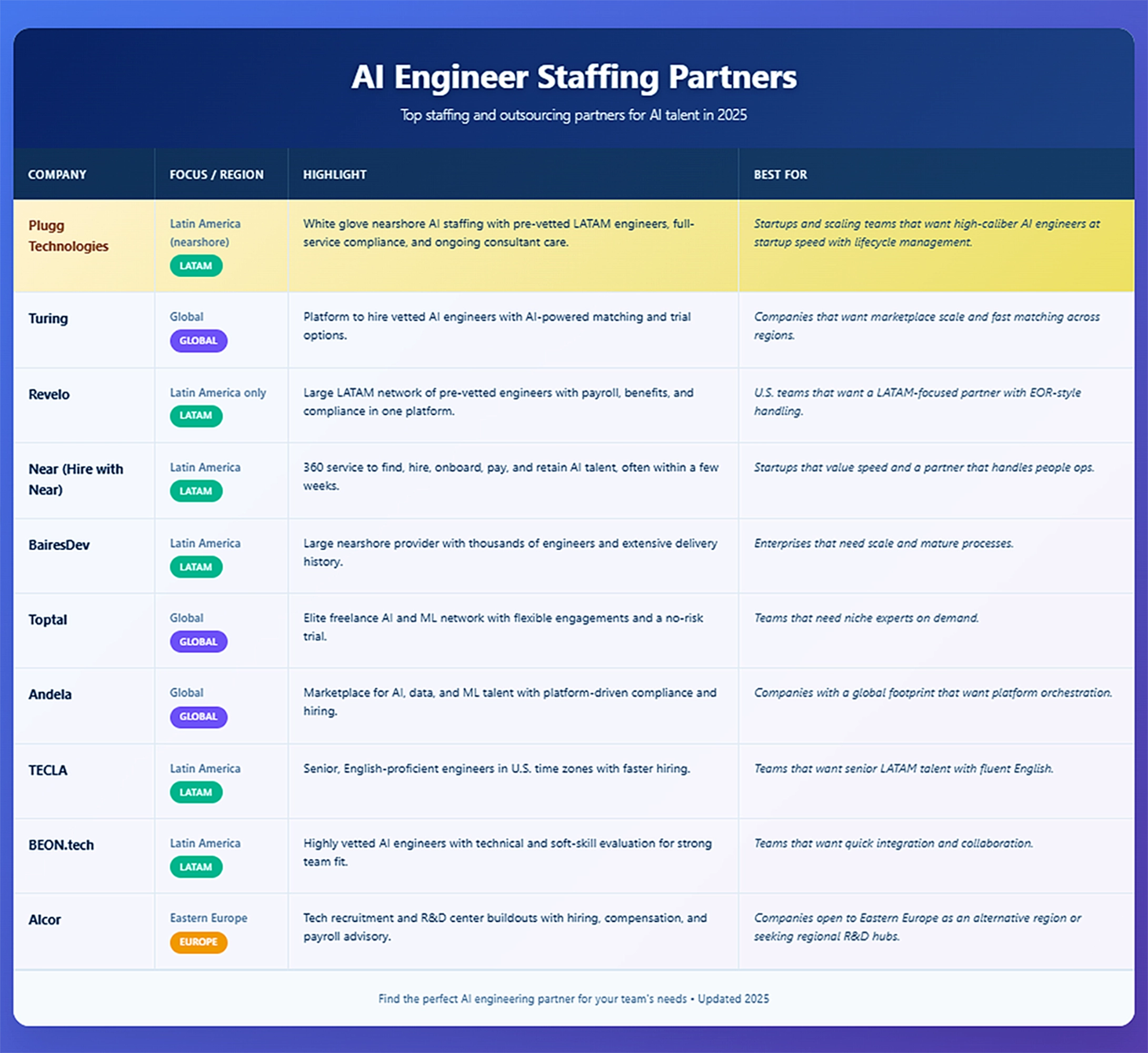Click 'Latin America' text in TECLA row

coord(205,768)
